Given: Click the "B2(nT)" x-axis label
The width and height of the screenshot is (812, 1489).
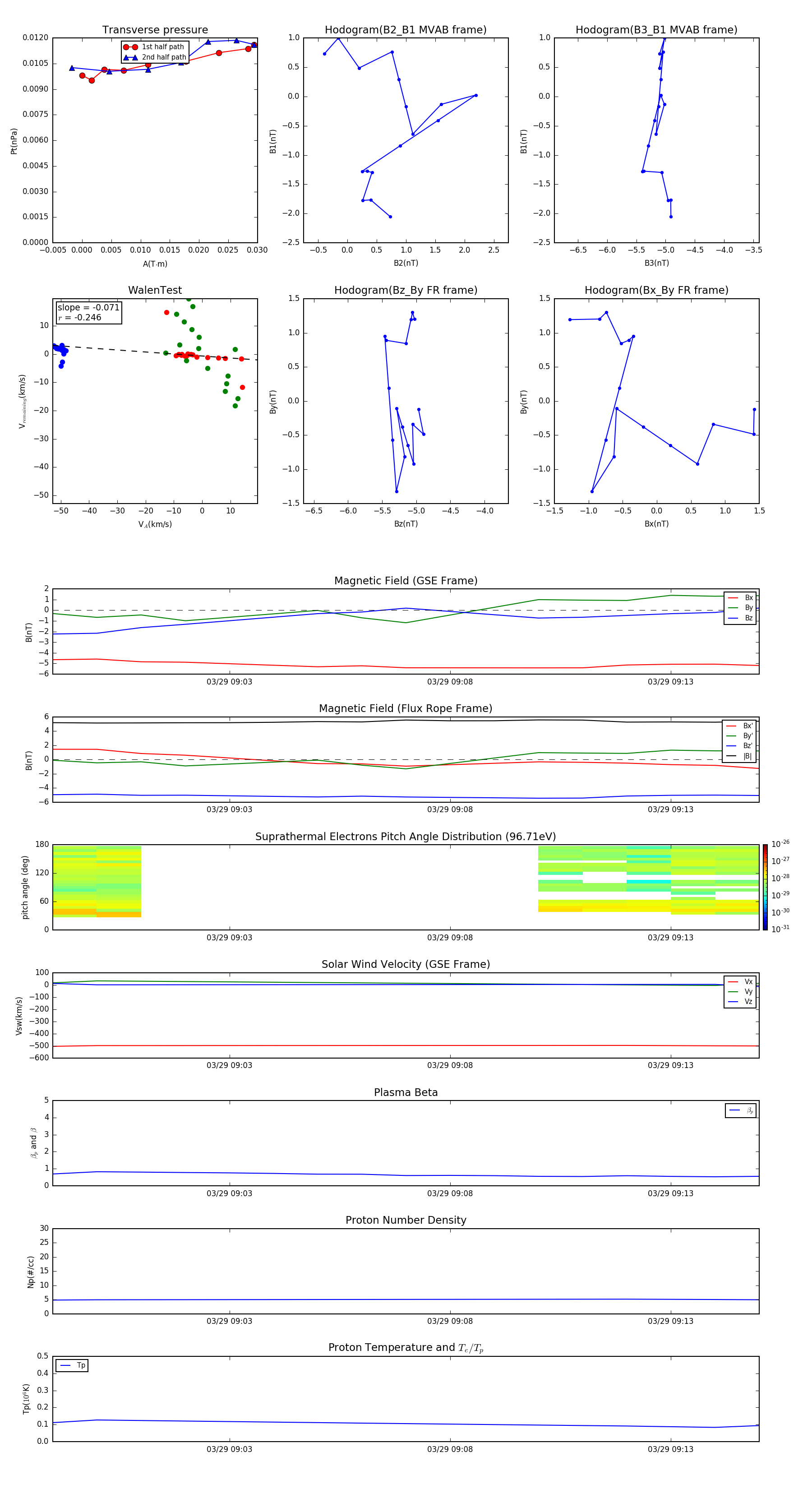Looking at the screenshot, I should 406,263.
